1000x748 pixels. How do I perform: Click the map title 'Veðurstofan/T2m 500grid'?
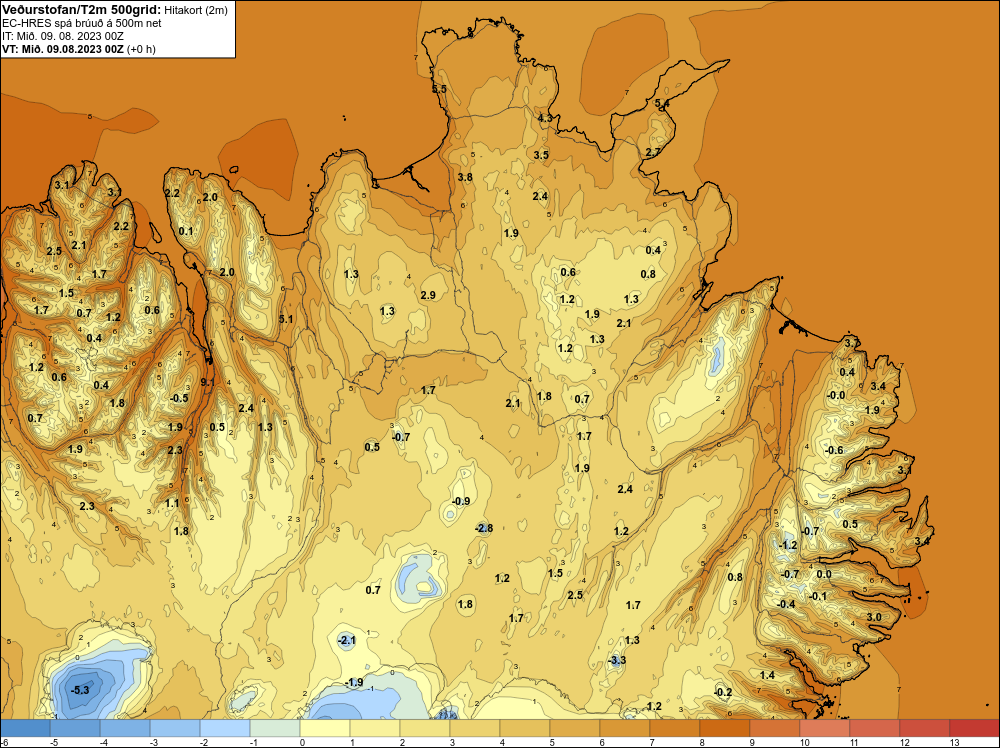tap(81, 10)
